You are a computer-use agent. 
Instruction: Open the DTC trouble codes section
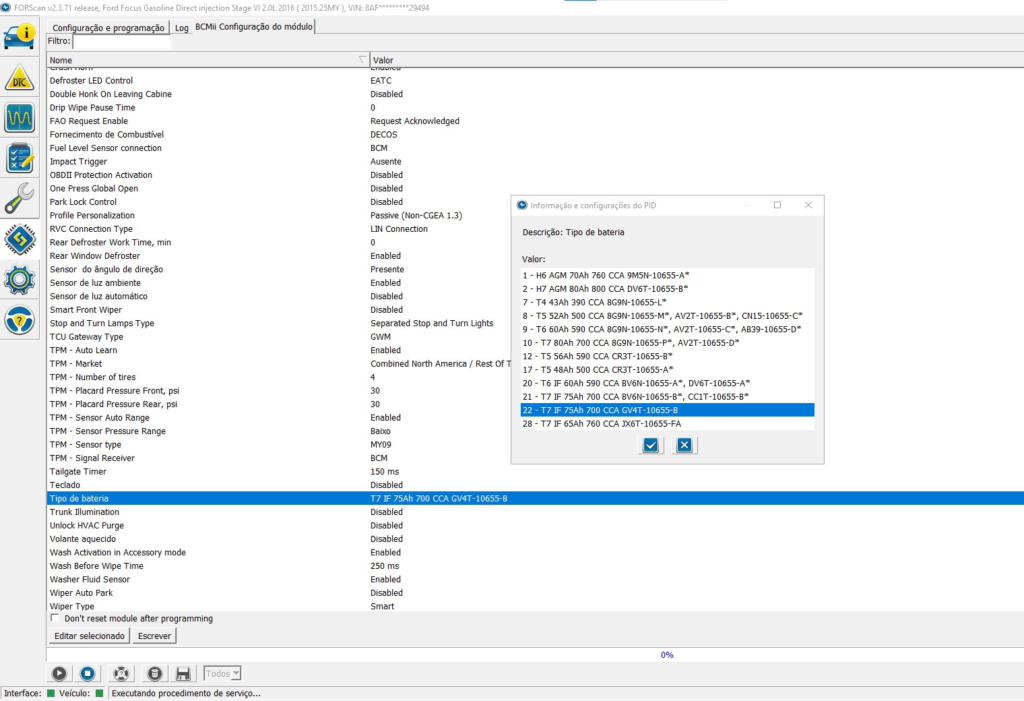pyautogui.click(x=20, y=78)
